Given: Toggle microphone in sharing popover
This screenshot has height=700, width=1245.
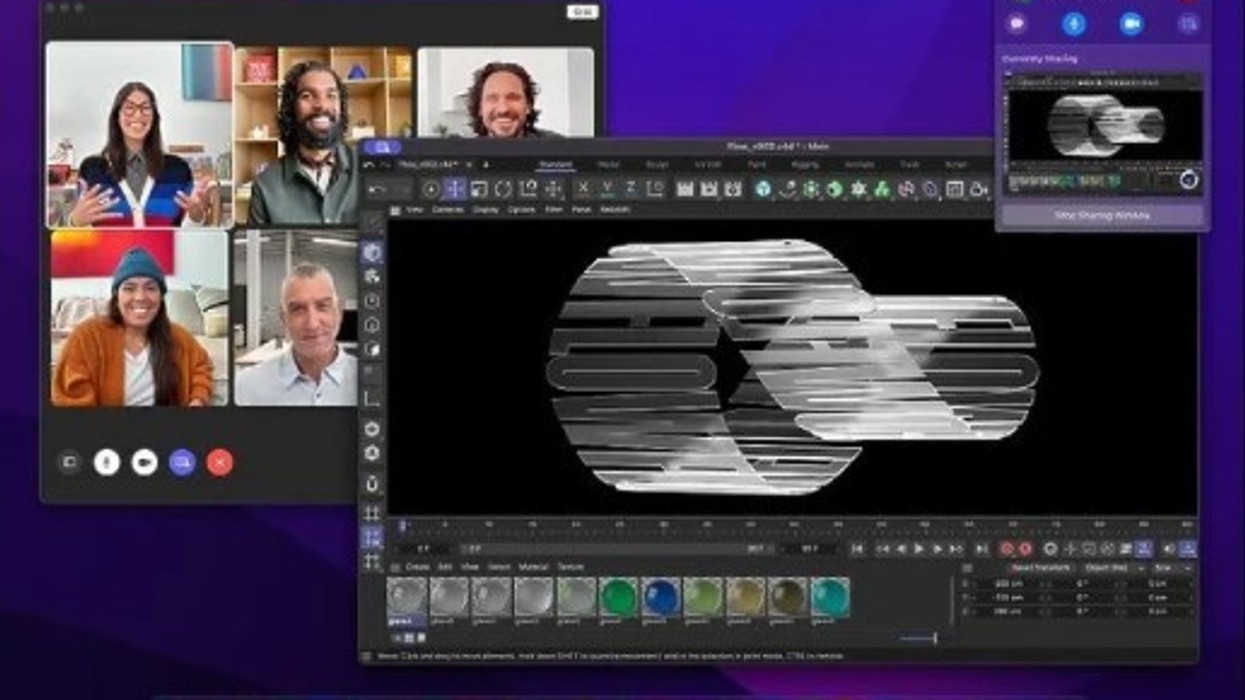Looking at the screenshot, I should [x=1074, y=24].
